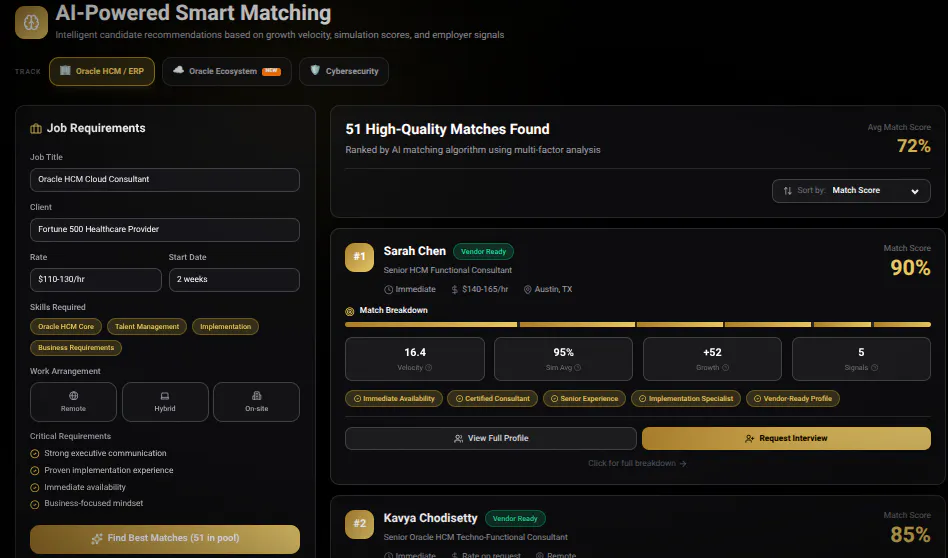Click the Certified Consultant tag
The width and height of the screenshot is (948, 558).
click(492, 399)
